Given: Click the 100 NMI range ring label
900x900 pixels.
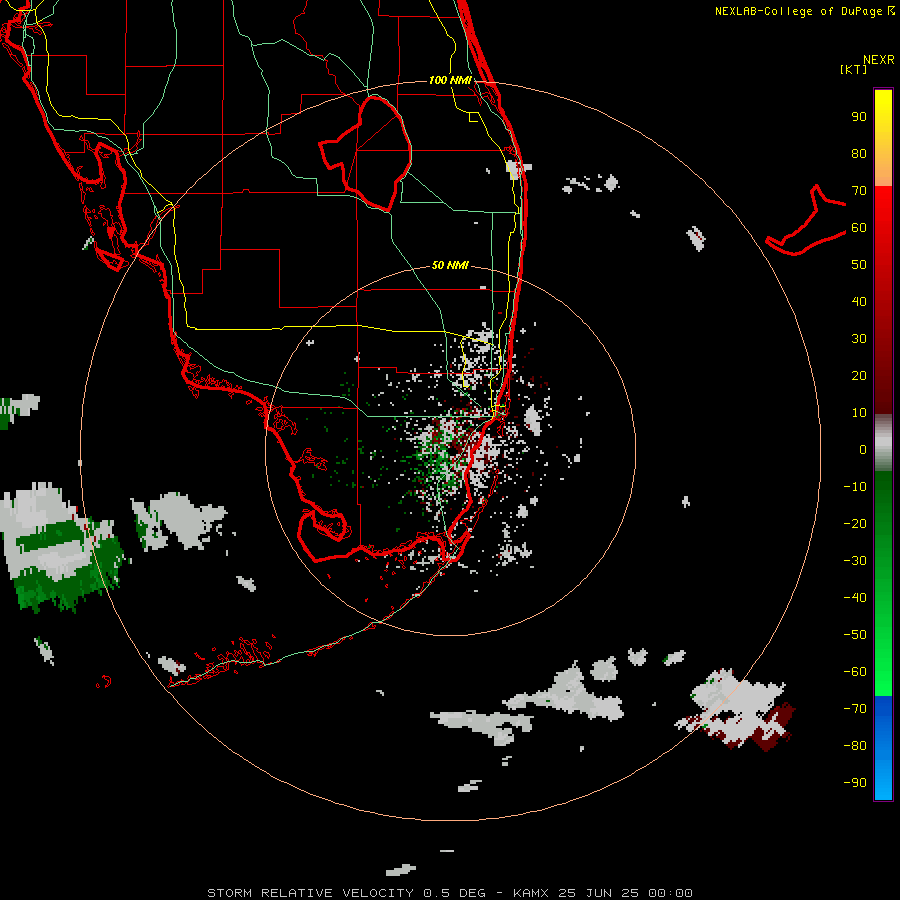Looking at the screenshot, I should (x=450, y=80).
